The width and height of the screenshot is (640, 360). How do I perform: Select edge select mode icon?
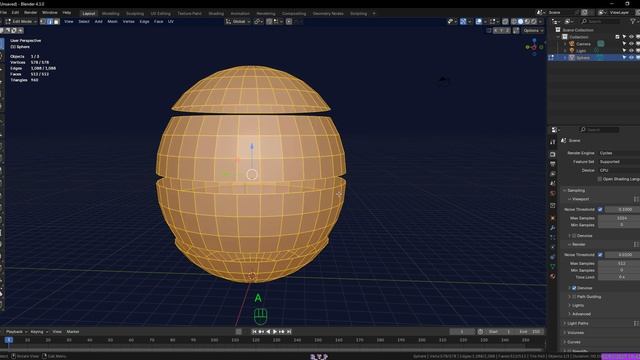(x=50, y=21)
